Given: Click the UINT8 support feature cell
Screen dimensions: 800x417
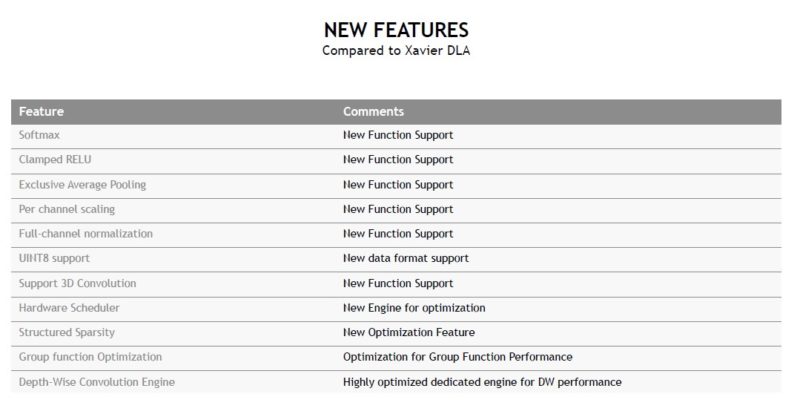Looking at the screenshot, I should tap(53, 258).
